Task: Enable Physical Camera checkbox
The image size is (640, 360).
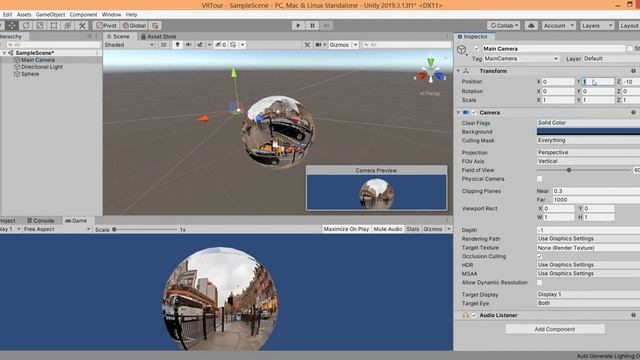Action: pyautogui.click(x=540, y=179)
